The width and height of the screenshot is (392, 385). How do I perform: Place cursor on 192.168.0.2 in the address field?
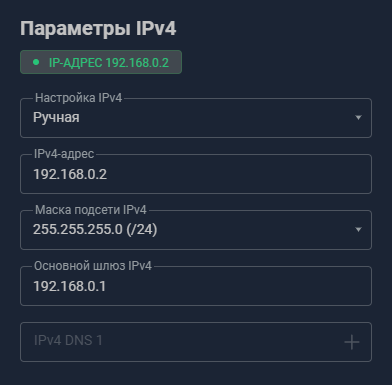pyautogui.click(x=70, y=174)
